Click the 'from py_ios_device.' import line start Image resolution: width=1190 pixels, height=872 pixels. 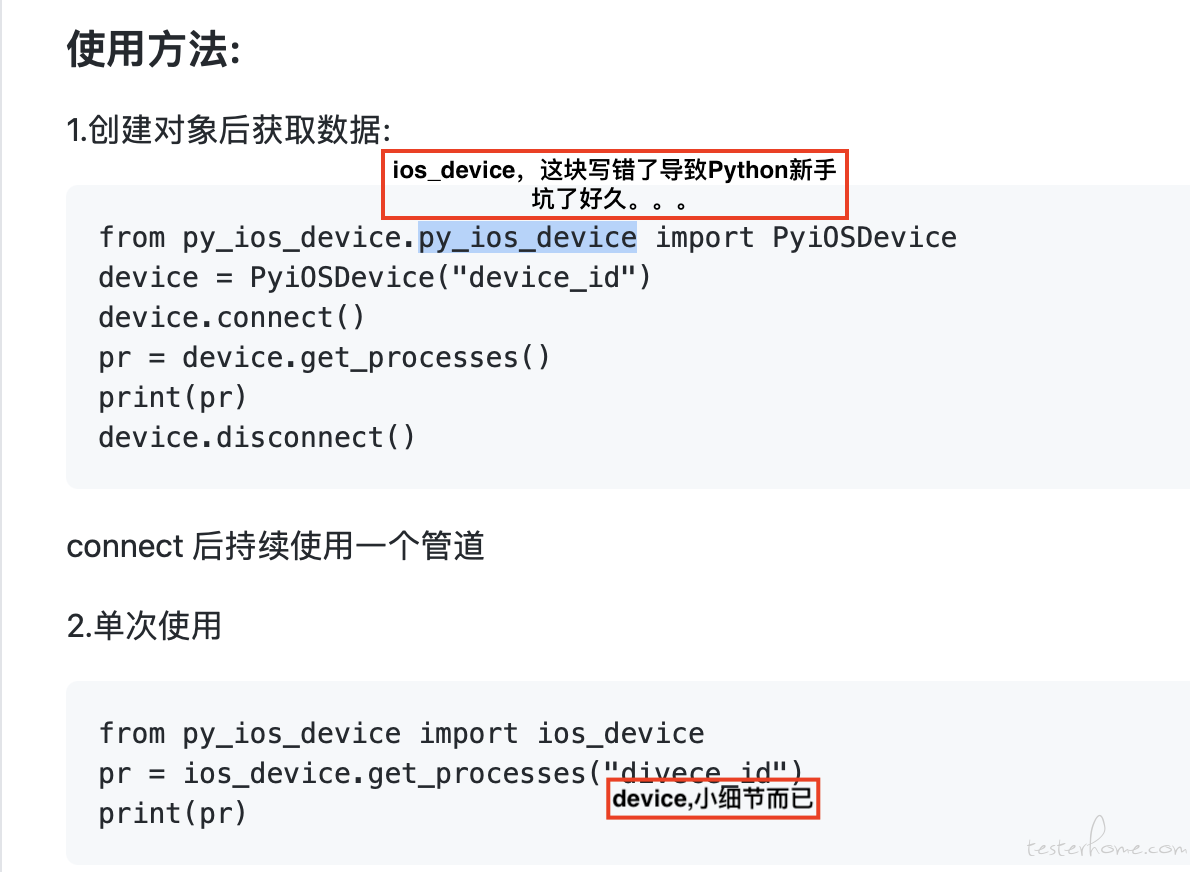tap(258, 238)
